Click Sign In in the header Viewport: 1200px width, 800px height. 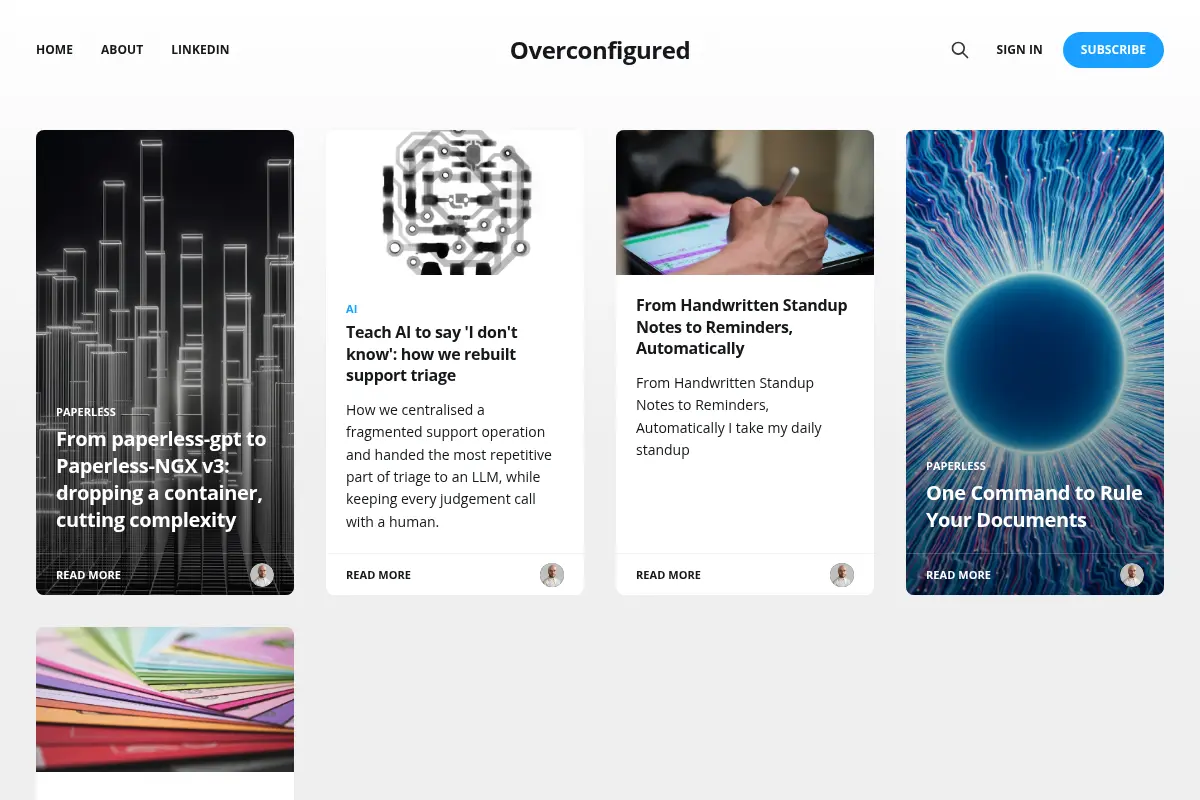1019,50
